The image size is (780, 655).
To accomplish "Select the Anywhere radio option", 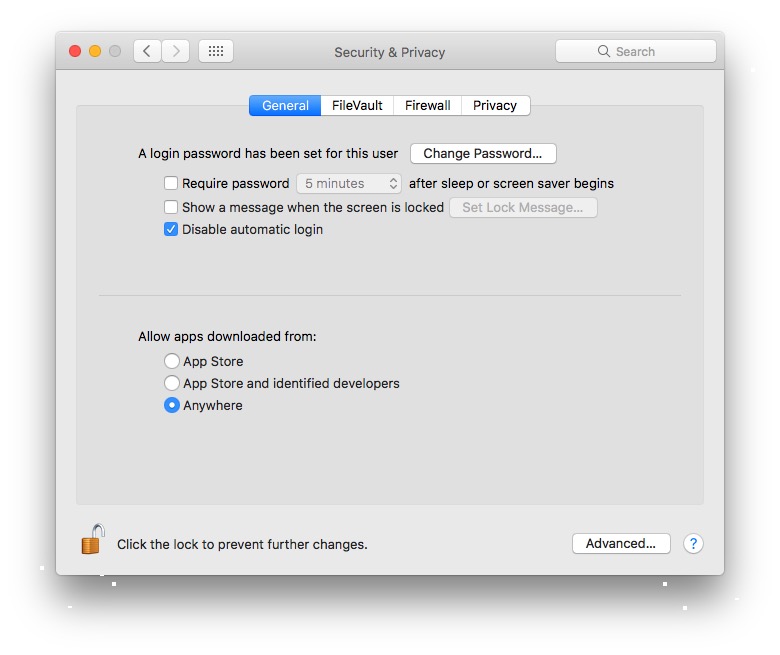I will click(x=172, y=406).
